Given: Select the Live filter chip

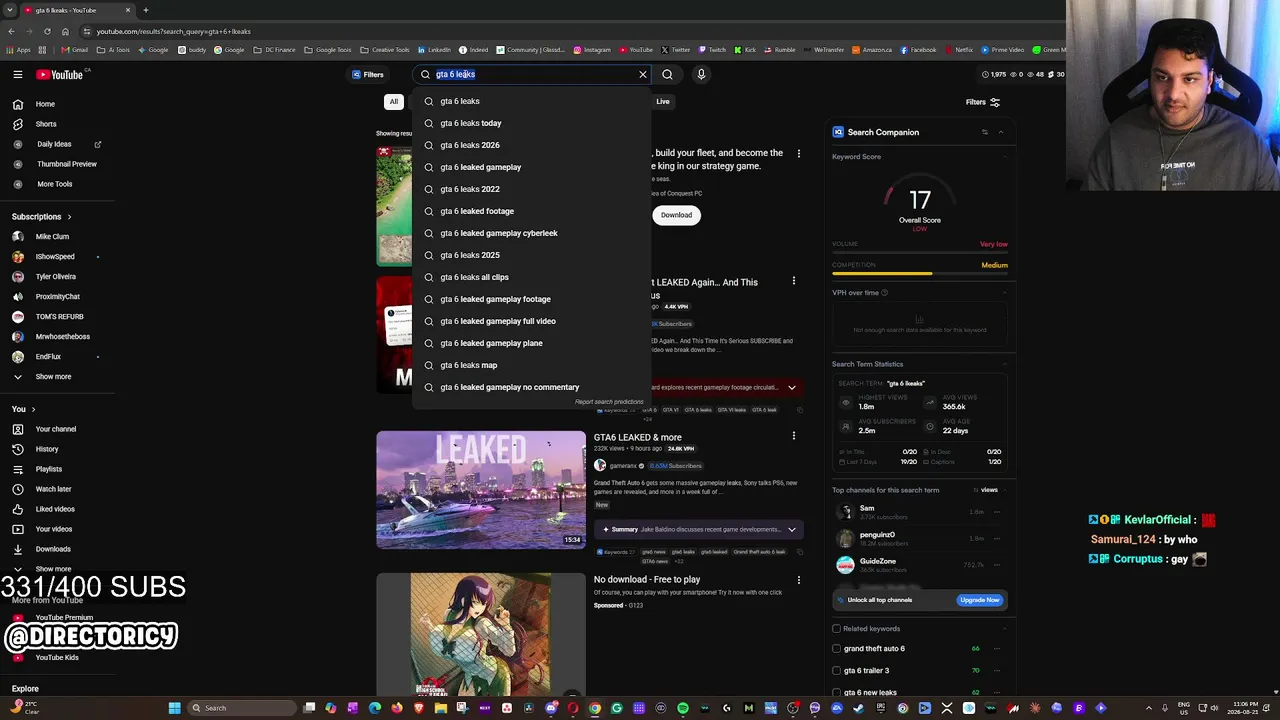Looking at the screenshot, I should [x=663, y=101].
